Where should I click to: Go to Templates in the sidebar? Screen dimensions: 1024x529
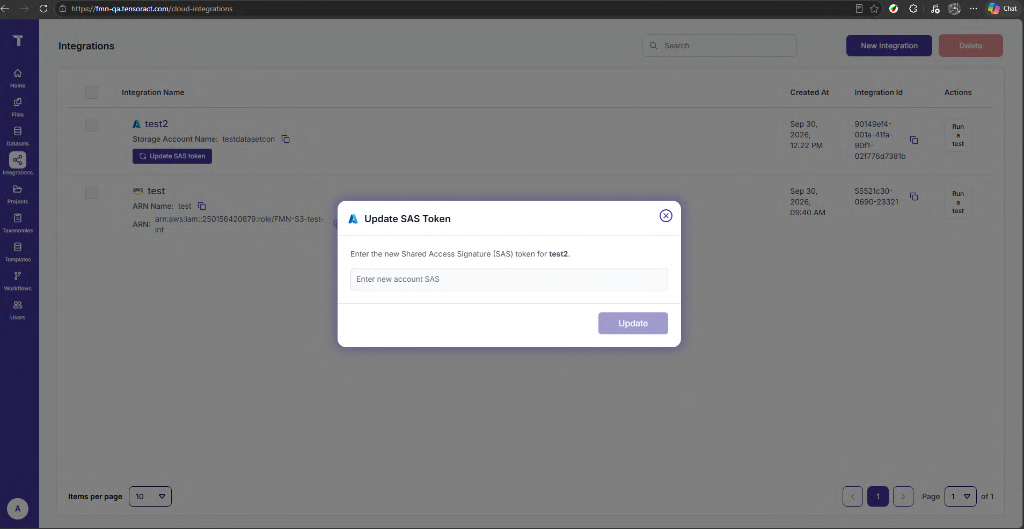(x=18, y=251)
